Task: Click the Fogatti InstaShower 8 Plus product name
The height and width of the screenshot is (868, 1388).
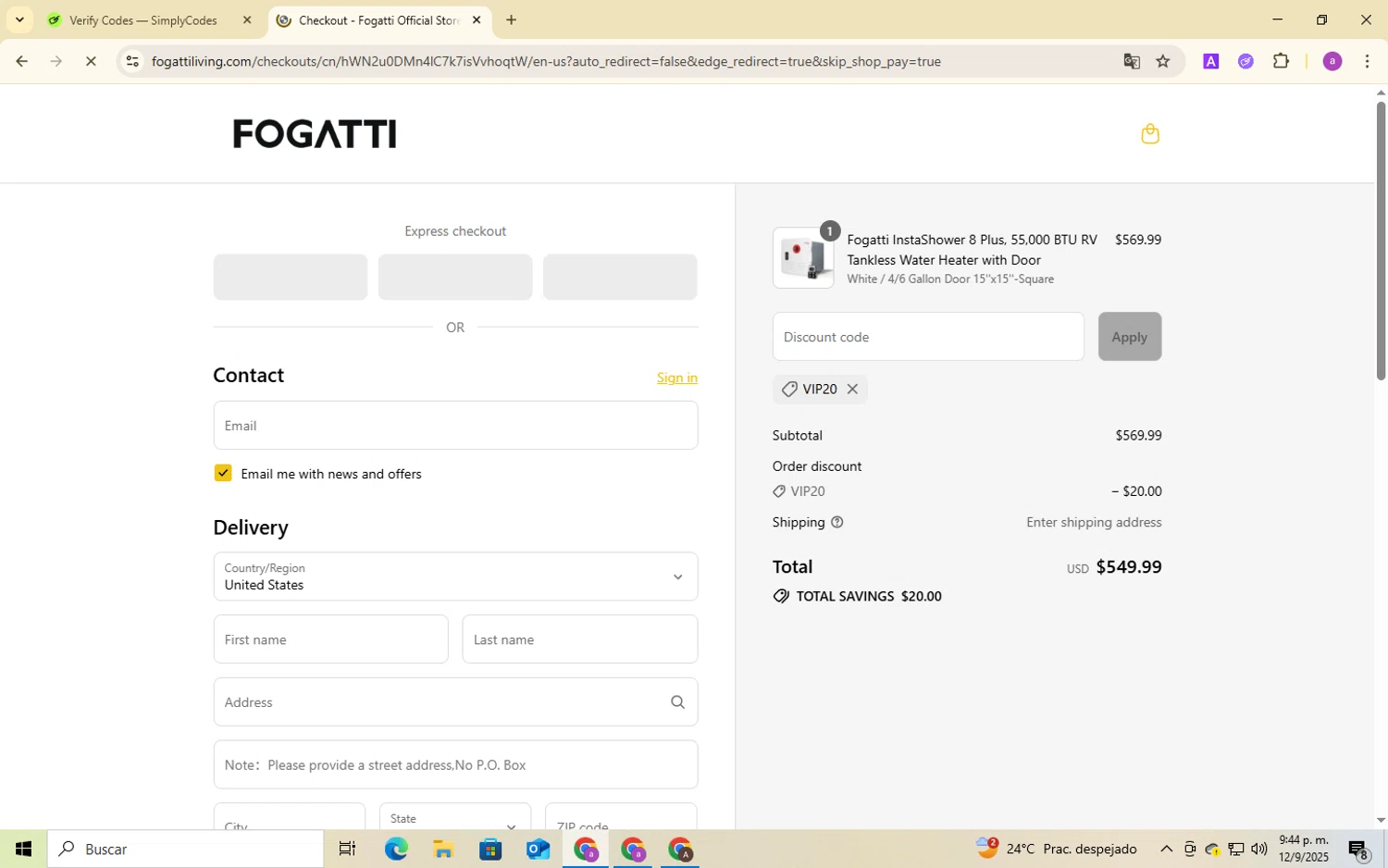Action: [x=973, y=250]
